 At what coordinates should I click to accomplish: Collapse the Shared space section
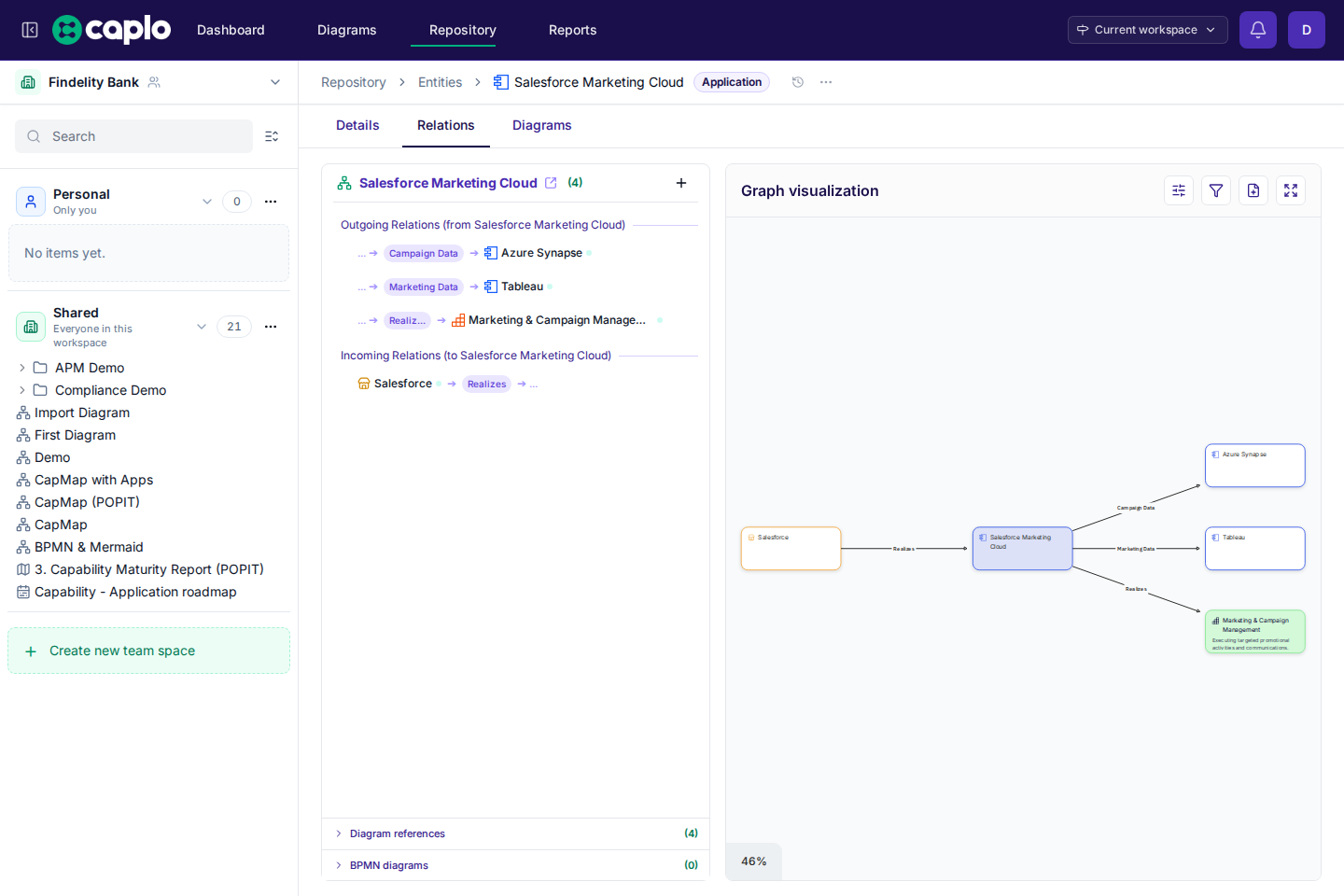(202, 327)
